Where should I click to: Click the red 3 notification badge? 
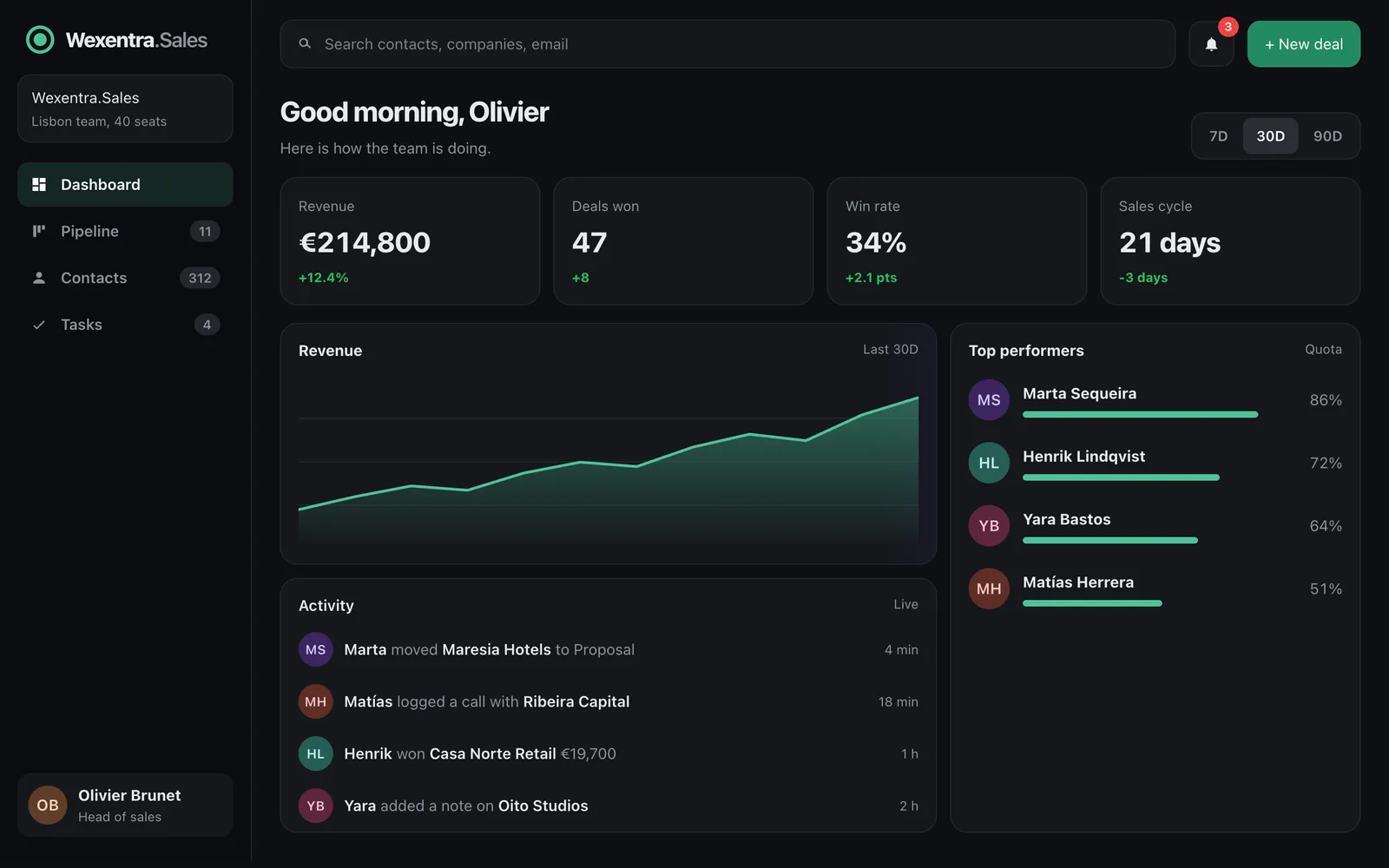[x=1228, y=27]
